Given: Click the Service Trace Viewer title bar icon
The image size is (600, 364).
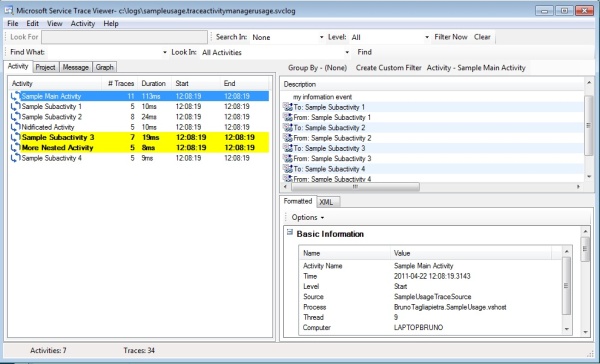Looking at the screenshot, I should point(9,10).
